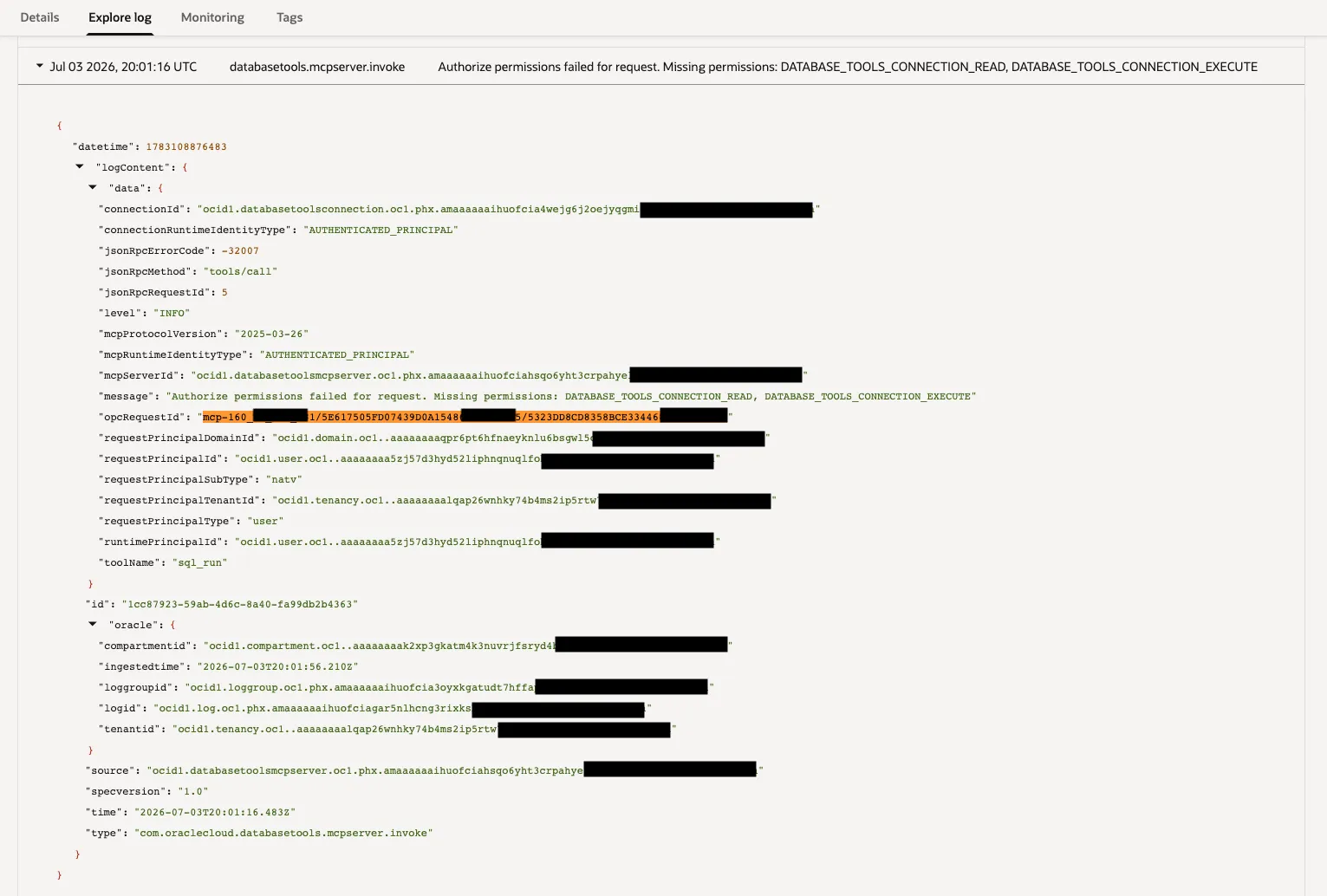Click the Jul 03 2026, 20:01:16 UTC timestamp
The width and height of the screenshot is (1327, 896).
coord(123,67)
